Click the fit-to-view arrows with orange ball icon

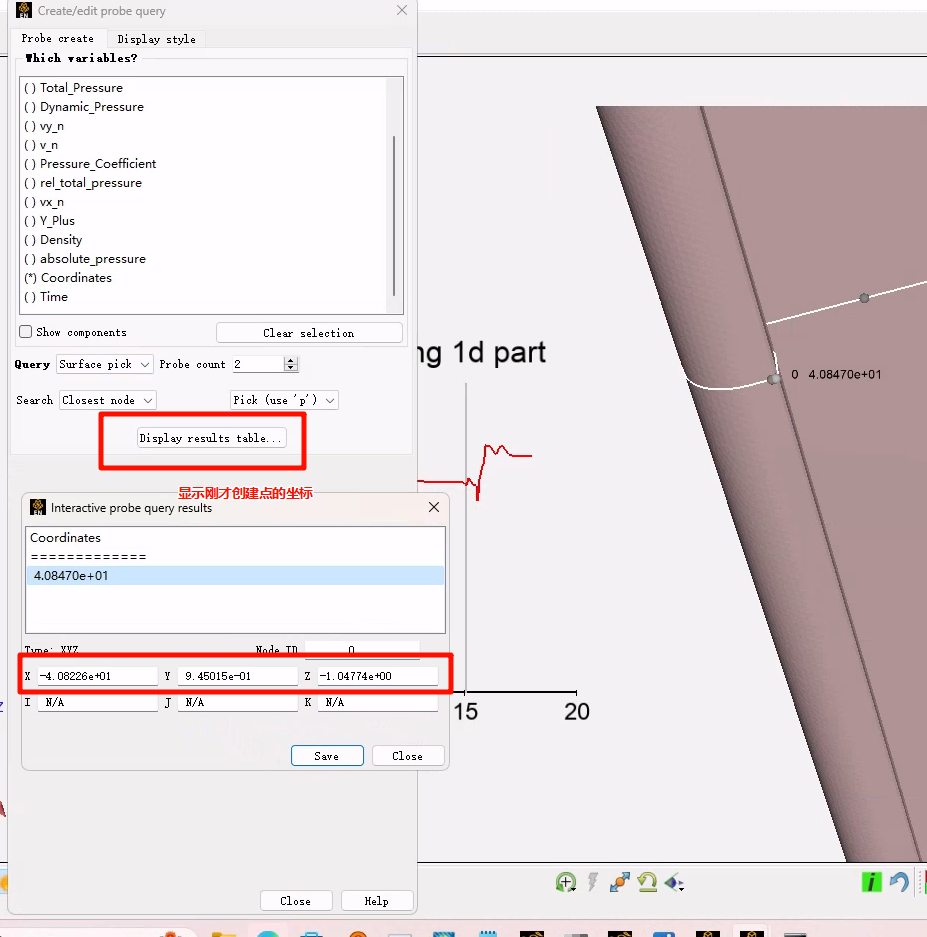(x=619, y=882)
